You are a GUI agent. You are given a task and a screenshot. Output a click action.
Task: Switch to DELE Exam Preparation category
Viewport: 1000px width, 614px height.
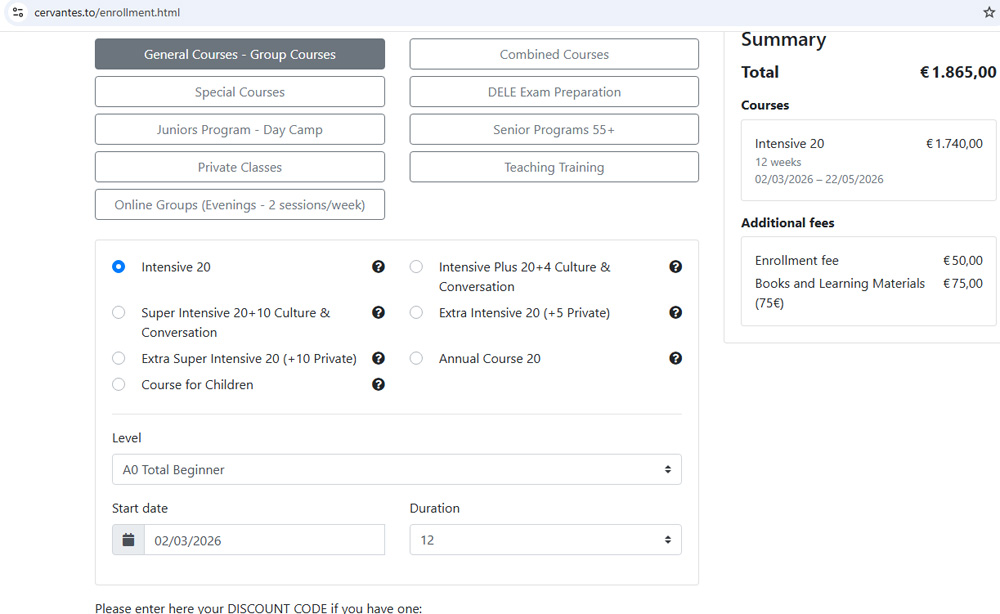pos(554,92)
